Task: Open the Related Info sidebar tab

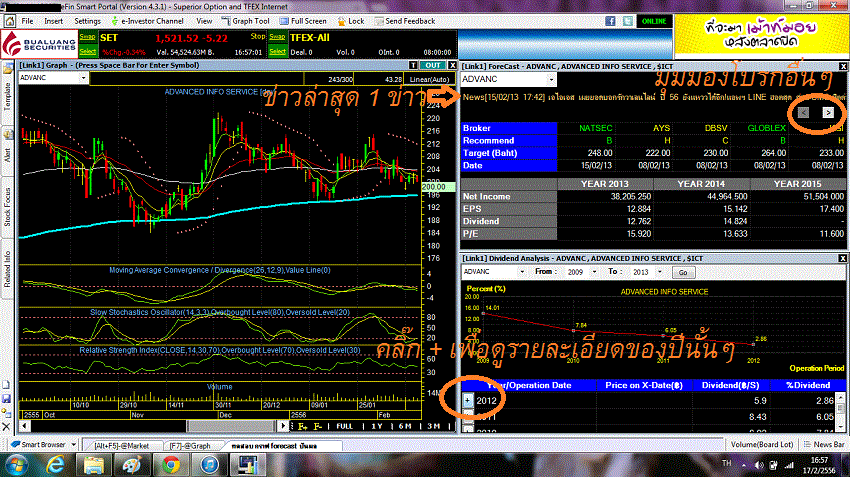Action: pyautogui.click(x=7, y=269)
